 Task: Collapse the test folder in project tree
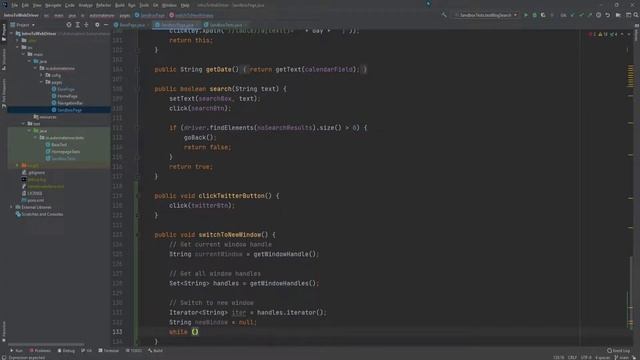click(23, 124)
